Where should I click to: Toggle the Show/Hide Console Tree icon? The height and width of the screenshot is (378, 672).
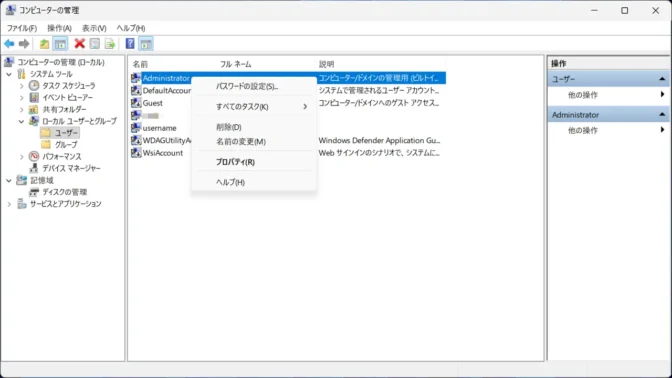click(60, 44)
